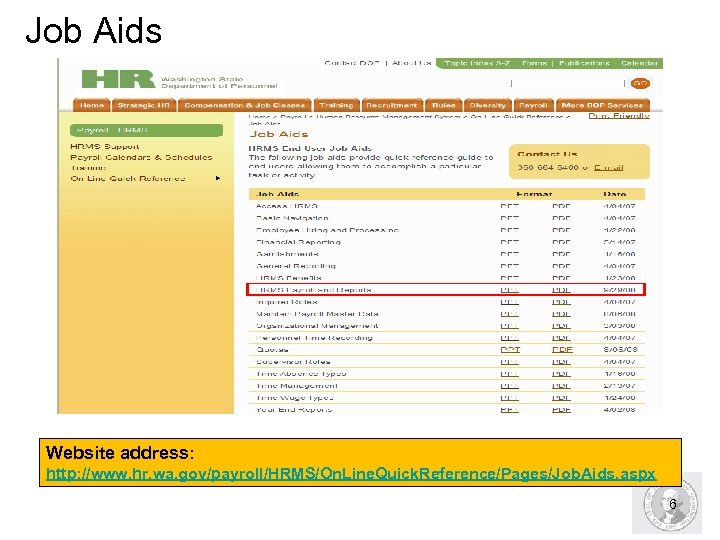
Task: Open PPT for Time Absence Types
Action: (x=509, y=374)
